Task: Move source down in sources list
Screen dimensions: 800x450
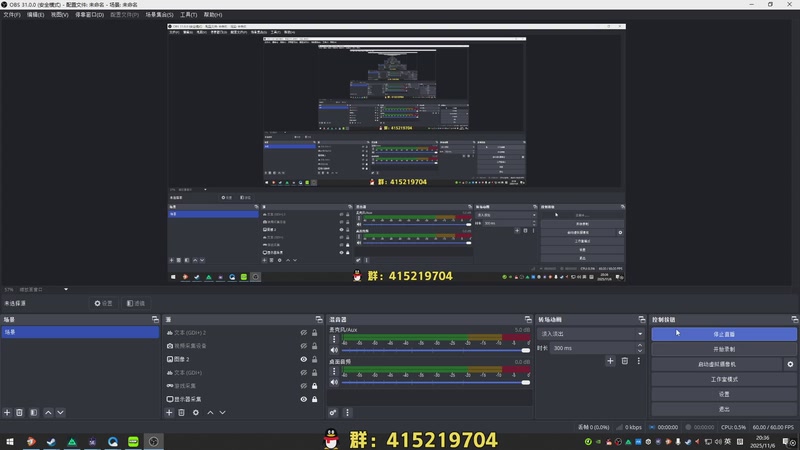Action: [222, 412]
